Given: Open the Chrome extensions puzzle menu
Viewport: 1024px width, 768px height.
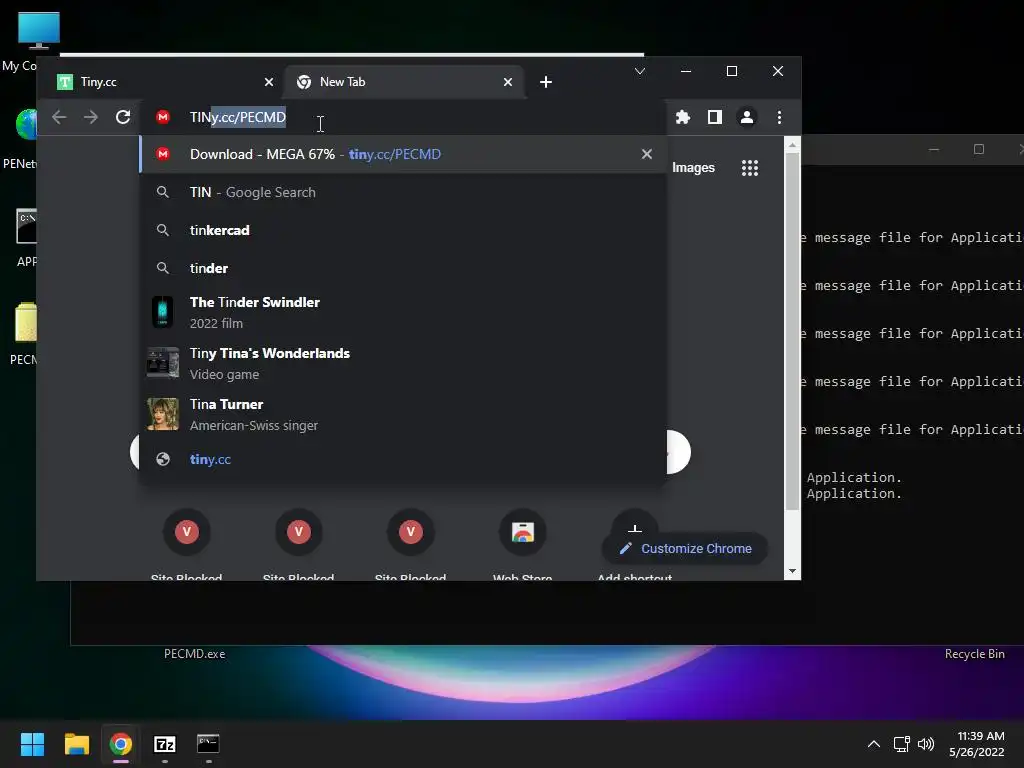Looking at the screenshot, I should pos(682,117).
